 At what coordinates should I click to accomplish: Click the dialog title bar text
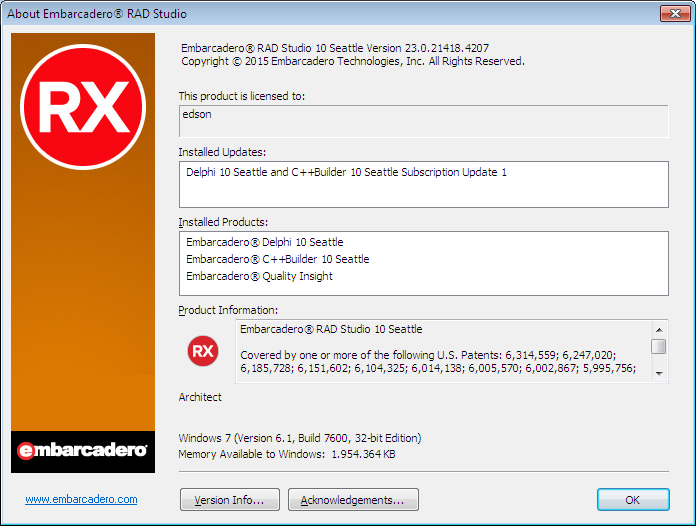(x=97, y=14)
